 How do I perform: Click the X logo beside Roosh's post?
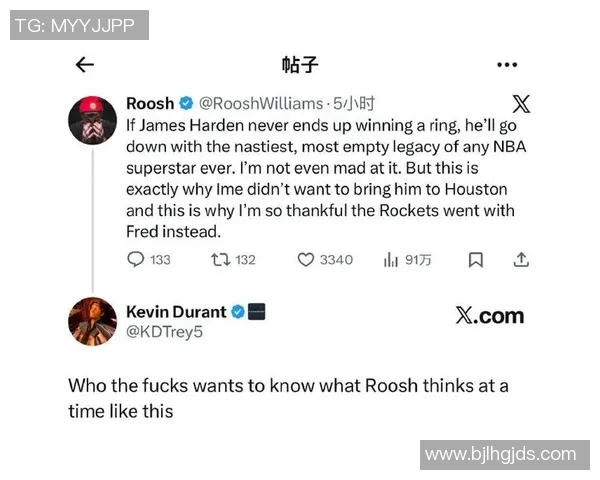(521, 104)
